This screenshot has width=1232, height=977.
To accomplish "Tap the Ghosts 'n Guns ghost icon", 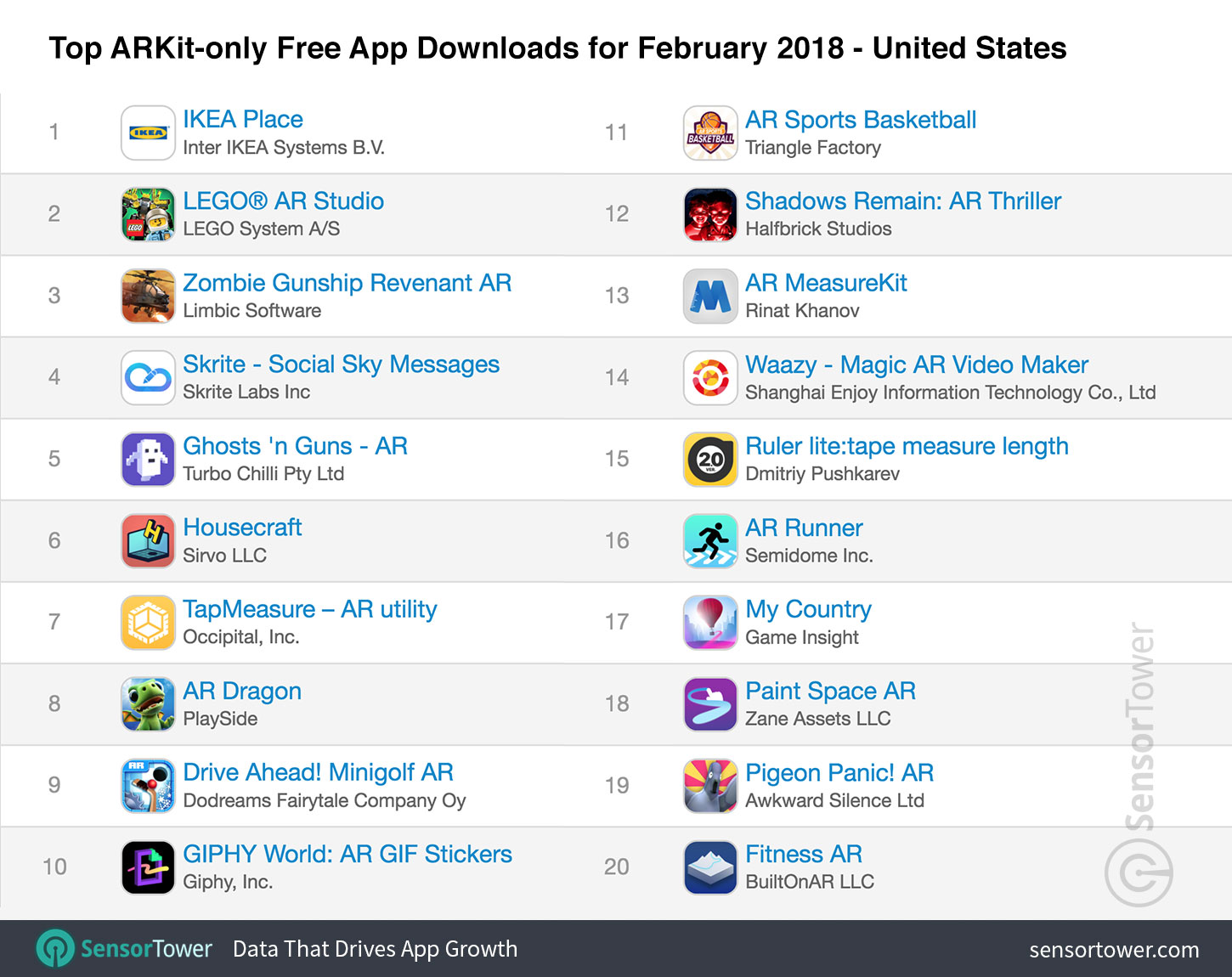I will 148,459.
